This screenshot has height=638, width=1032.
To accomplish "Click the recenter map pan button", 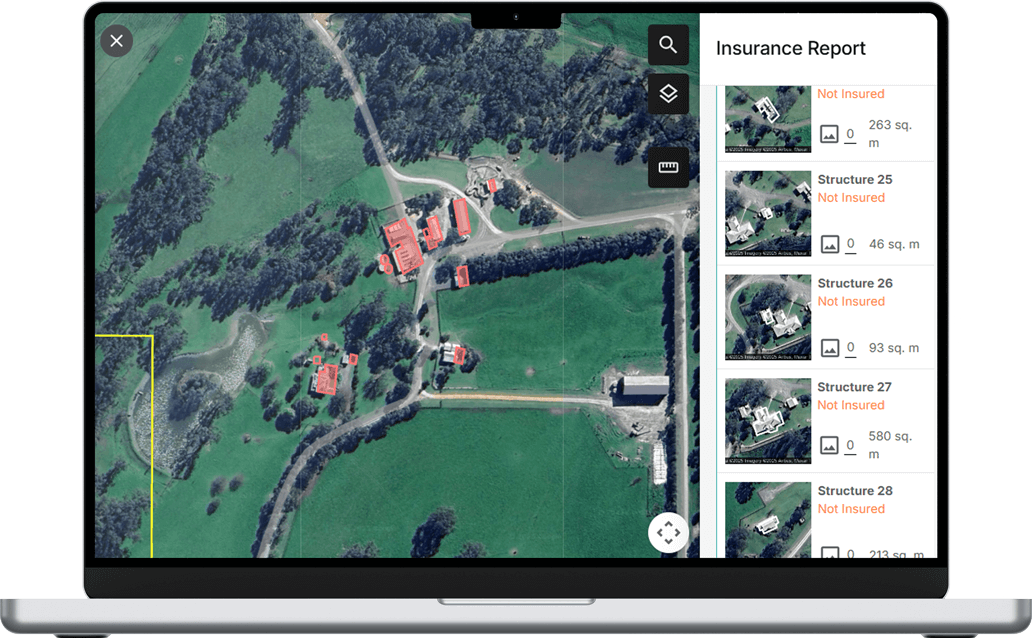I will [x=668, y=532].
